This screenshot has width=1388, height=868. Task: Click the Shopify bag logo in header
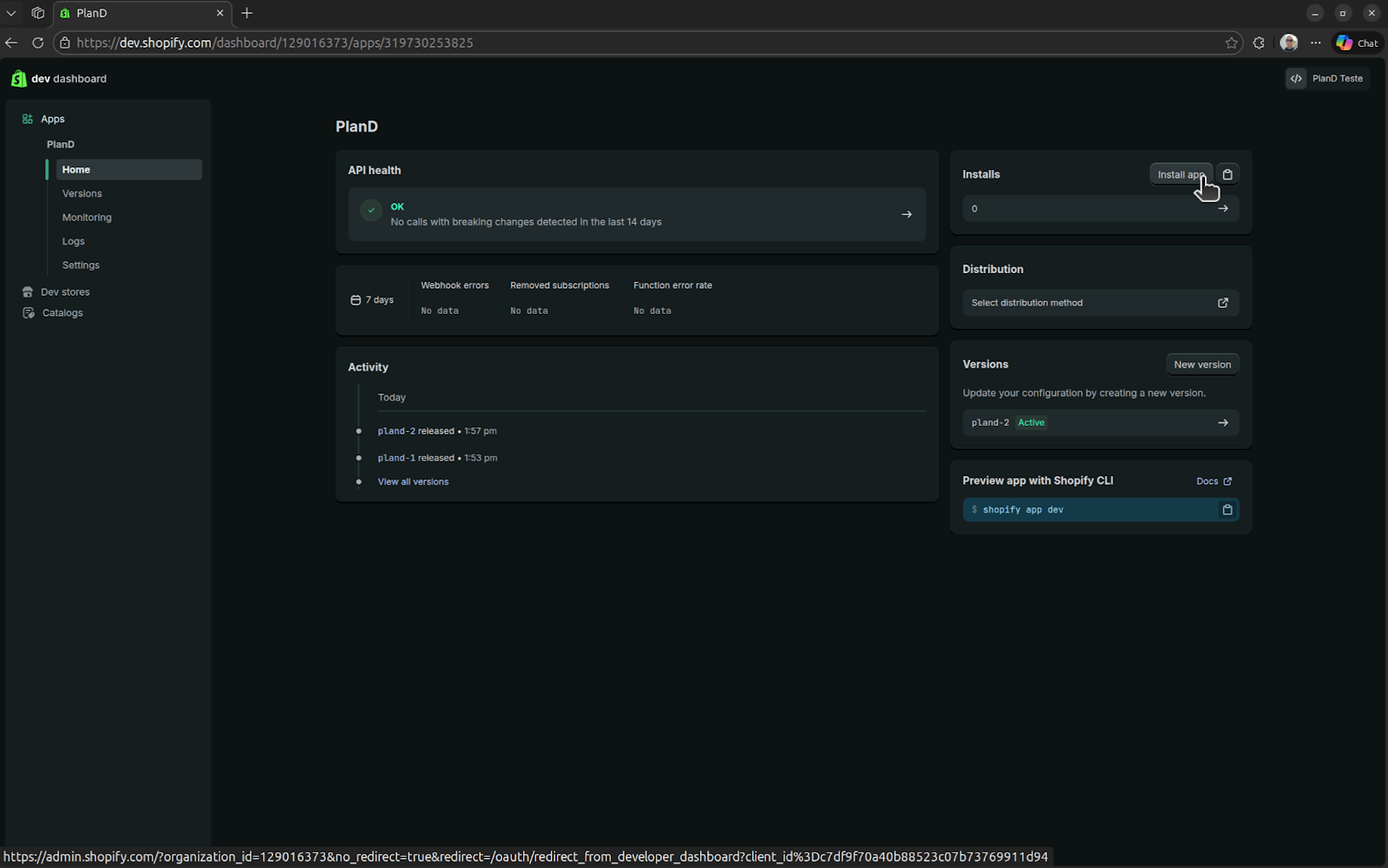(18, 79)
